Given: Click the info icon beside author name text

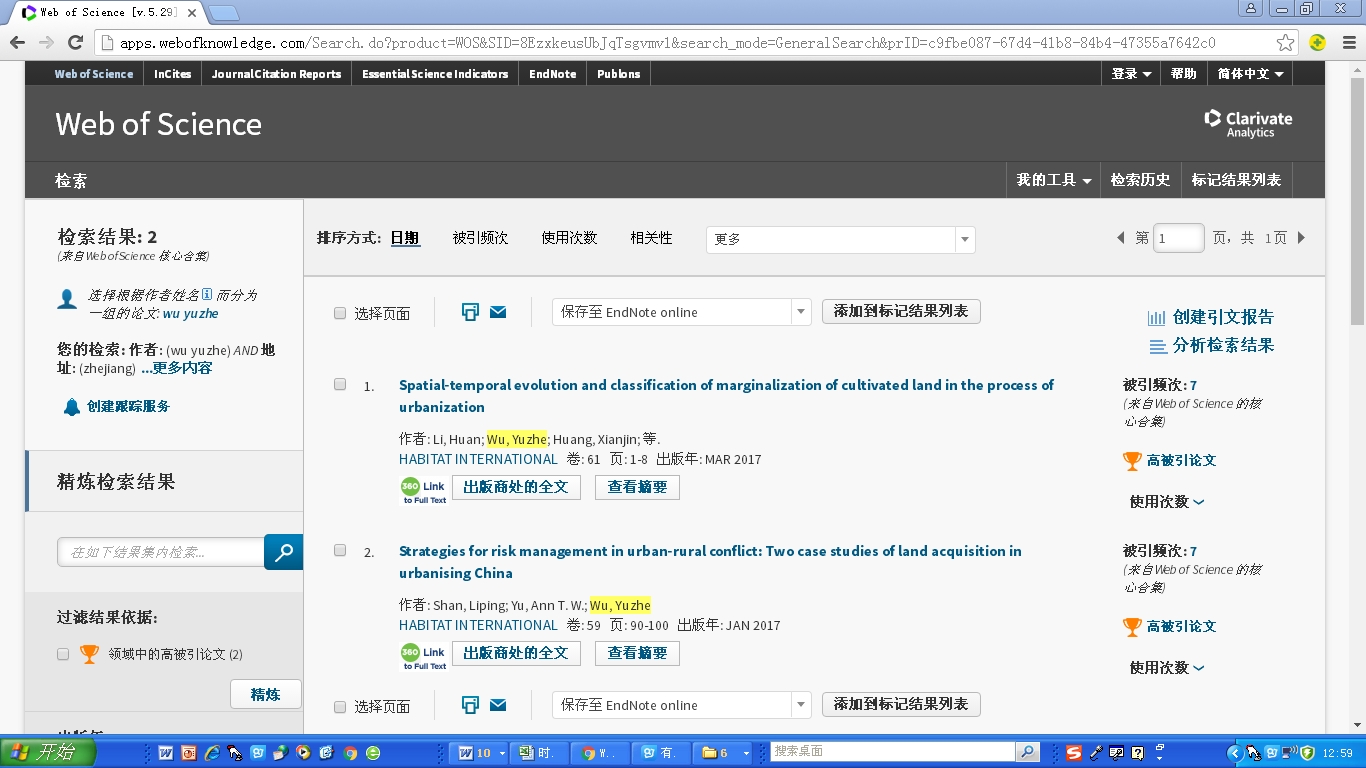Looking at the screenshot, I should pyautogui.click(x=207, y=294).
